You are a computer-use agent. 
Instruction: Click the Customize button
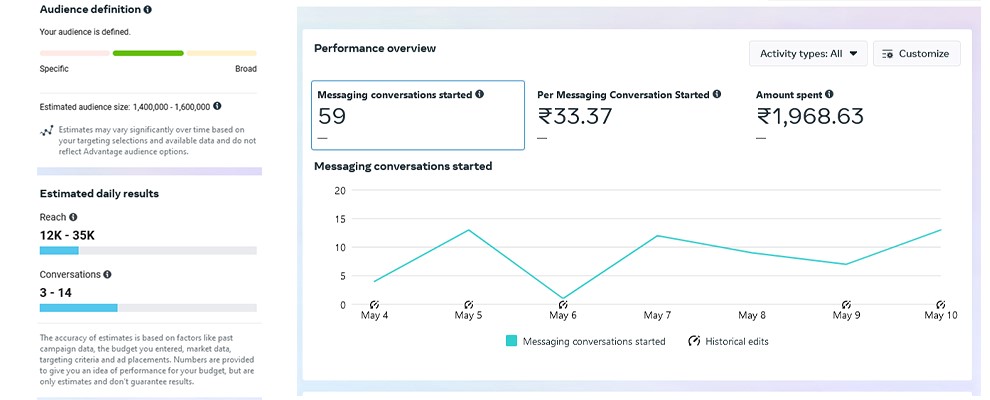tap(916, 54)
